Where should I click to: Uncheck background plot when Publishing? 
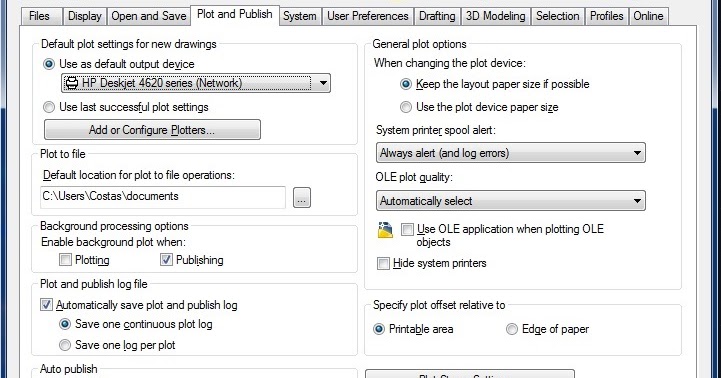pos(166,260)
